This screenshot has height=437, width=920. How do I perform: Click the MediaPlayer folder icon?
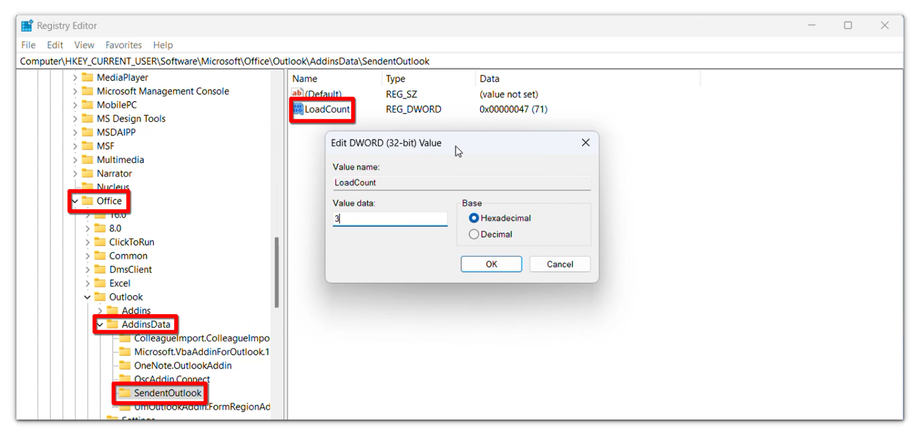[x=87, y=77]
